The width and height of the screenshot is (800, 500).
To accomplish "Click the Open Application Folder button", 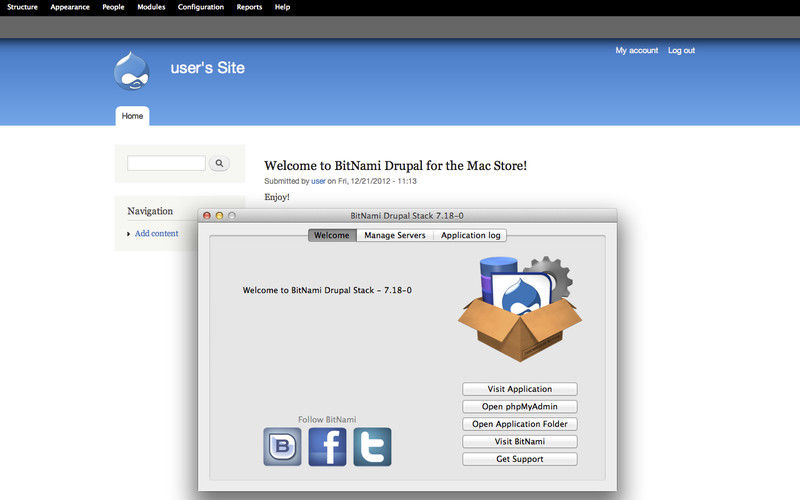I will click(519, 424).
